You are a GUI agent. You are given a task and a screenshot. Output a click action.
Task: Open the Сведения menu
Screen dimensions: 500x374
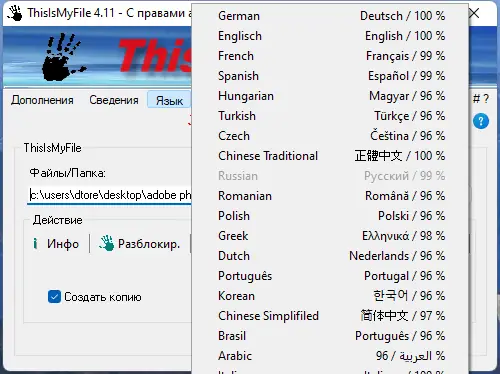(114, 100)
